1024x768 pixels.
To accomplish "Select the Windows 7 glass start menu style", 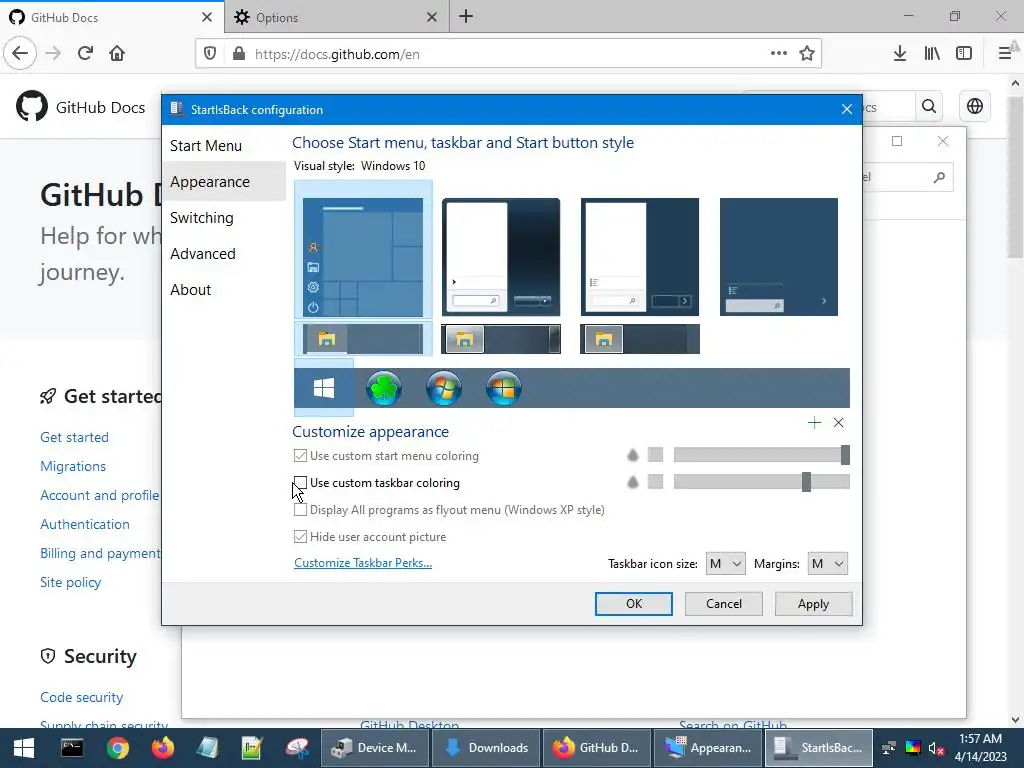I will click(501, 257).
